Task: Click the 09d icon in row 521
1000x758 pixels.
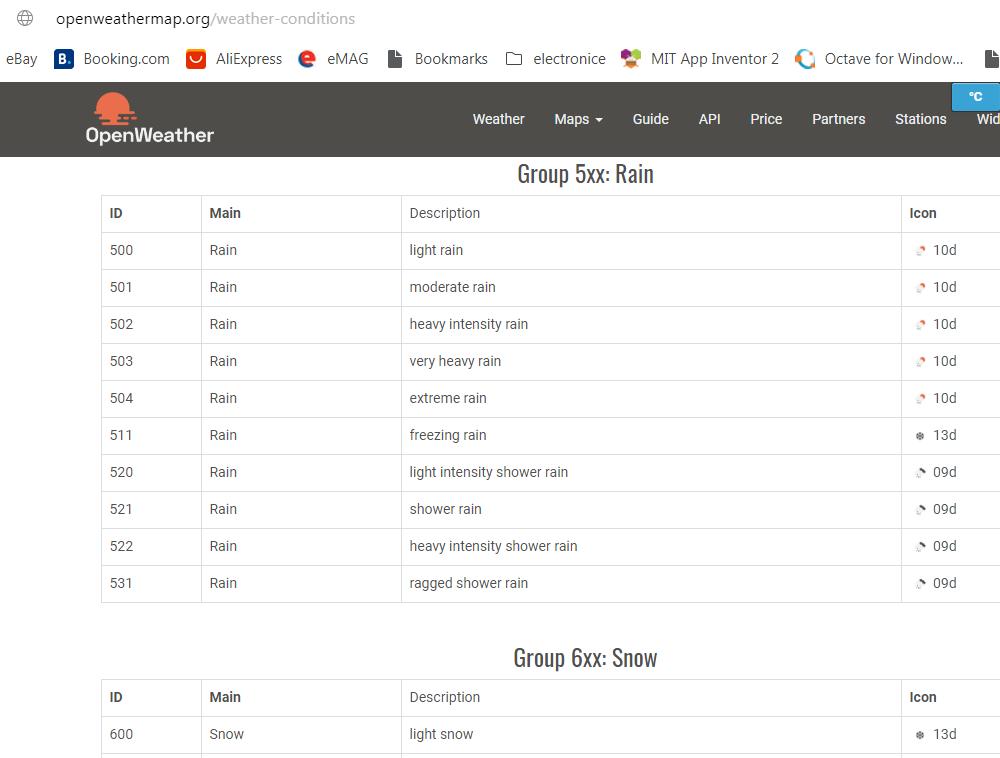Action: pyautogui.click(x=920, y=509)
